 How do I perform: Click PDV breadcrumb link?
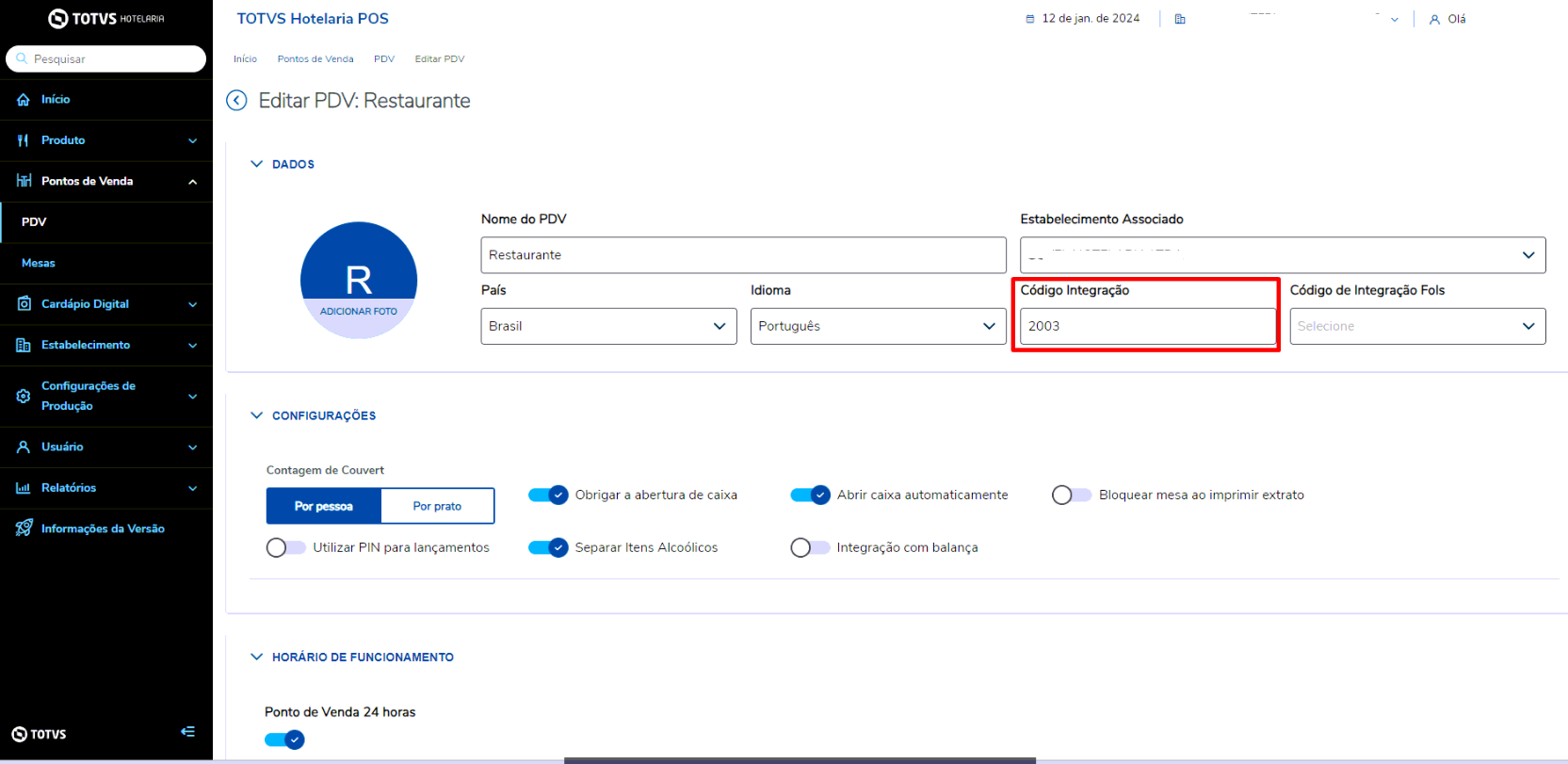(384, 58)
